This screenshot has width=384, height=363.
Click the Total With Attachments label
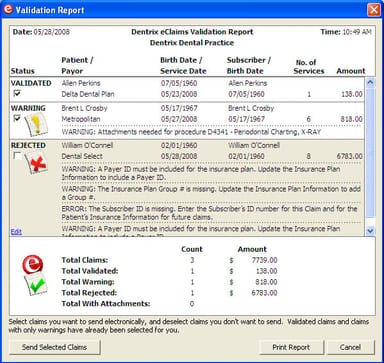[x=106, y=304]
